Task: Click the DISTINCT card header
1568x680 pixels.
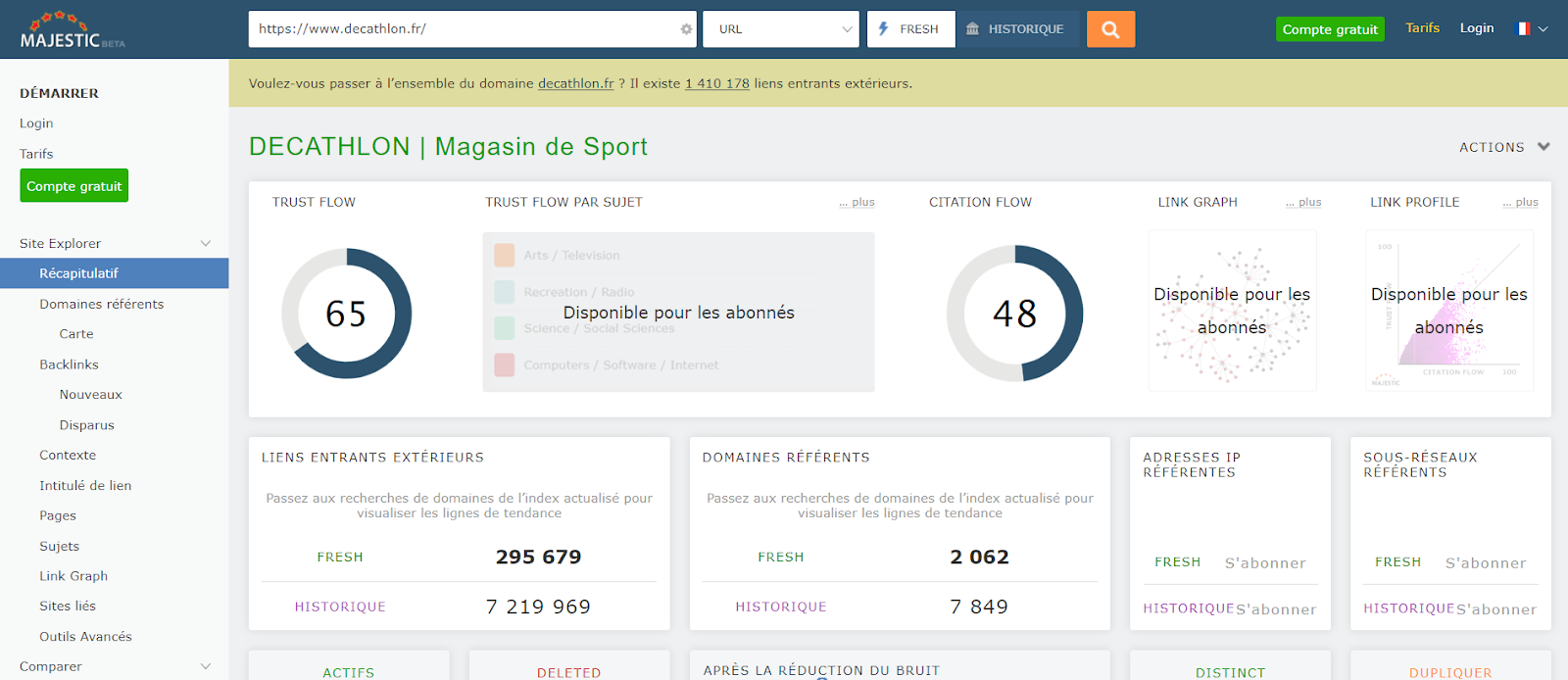Action: pos(1230,672)
